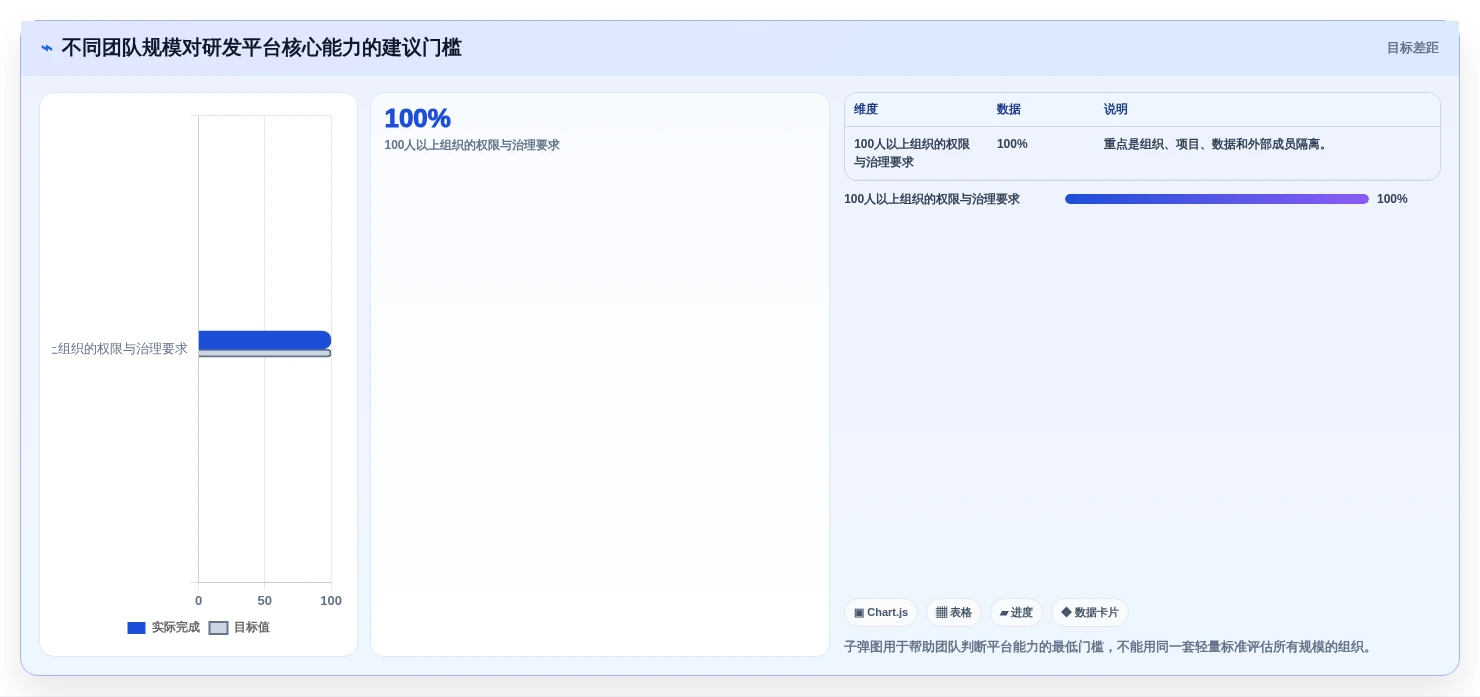Screen dimensions: 1480x697
Task: Select the Chart.js tag chip
Action: (881, 613)
